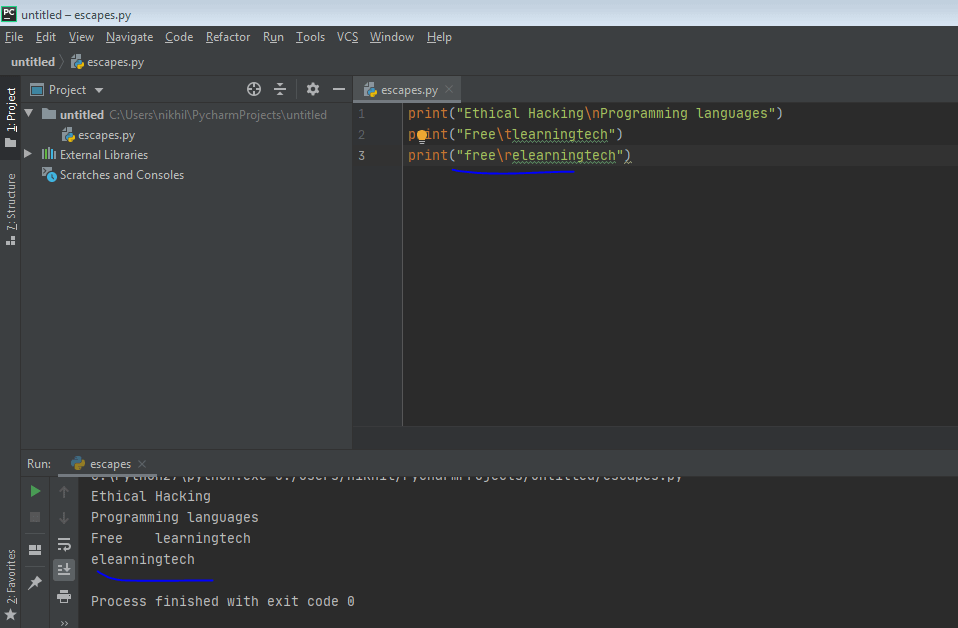Click 'elearningtech' output line
The height and width of the screenshot is (628, 958).
tap(143, 560)
